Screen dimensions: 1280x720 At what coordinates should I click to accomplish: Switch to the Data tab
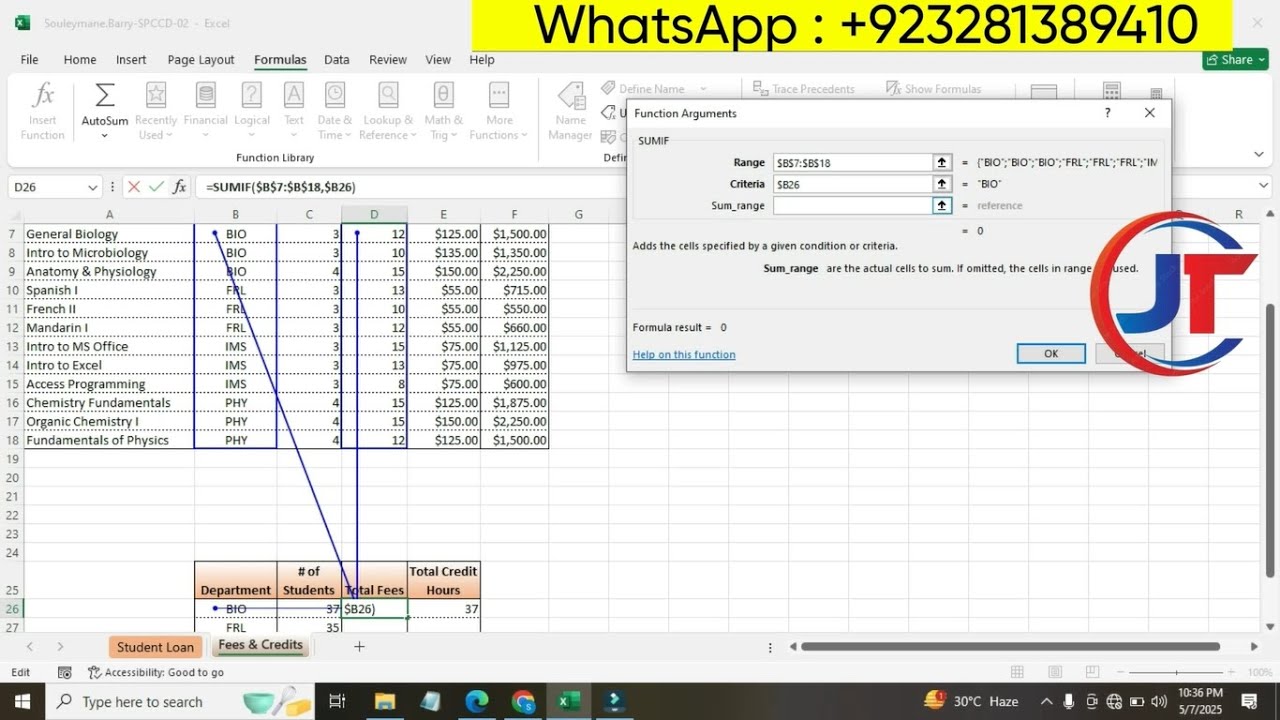pyautogui.click(x=337, y=60)
